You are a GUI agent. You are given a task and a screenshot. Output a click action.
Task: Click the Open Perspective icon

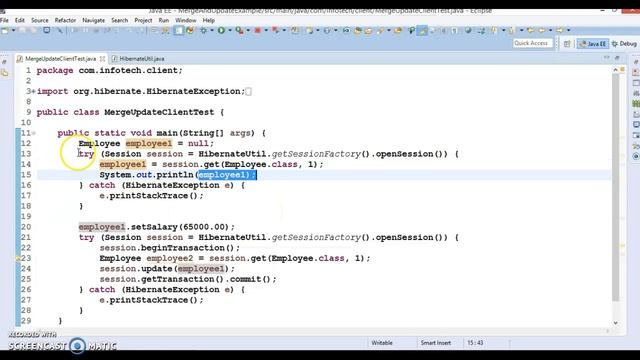tap(567, 44)
